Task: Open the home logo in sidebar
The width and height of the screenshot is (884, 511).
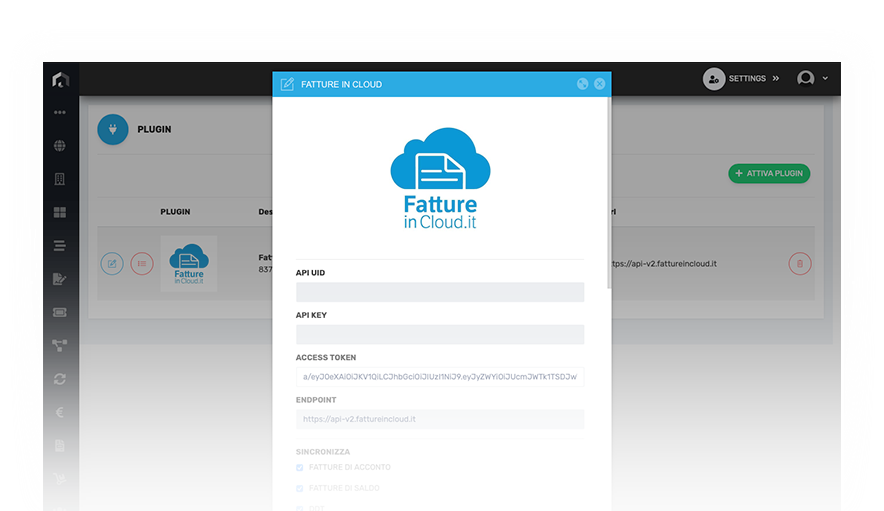Action: pos(60,80)
